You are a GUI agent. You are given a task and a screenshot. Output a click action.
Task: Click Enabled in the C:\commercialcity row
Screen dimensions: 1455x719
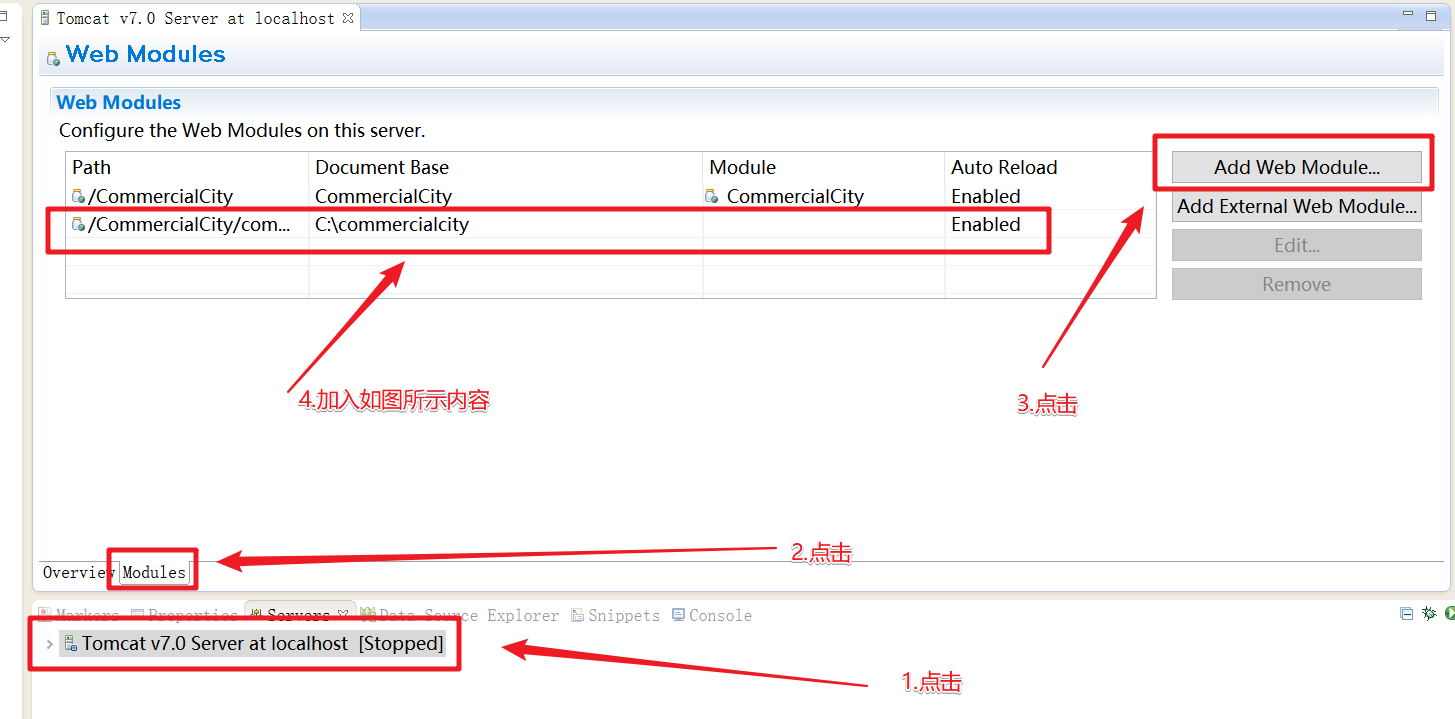(x=986, y=224)
